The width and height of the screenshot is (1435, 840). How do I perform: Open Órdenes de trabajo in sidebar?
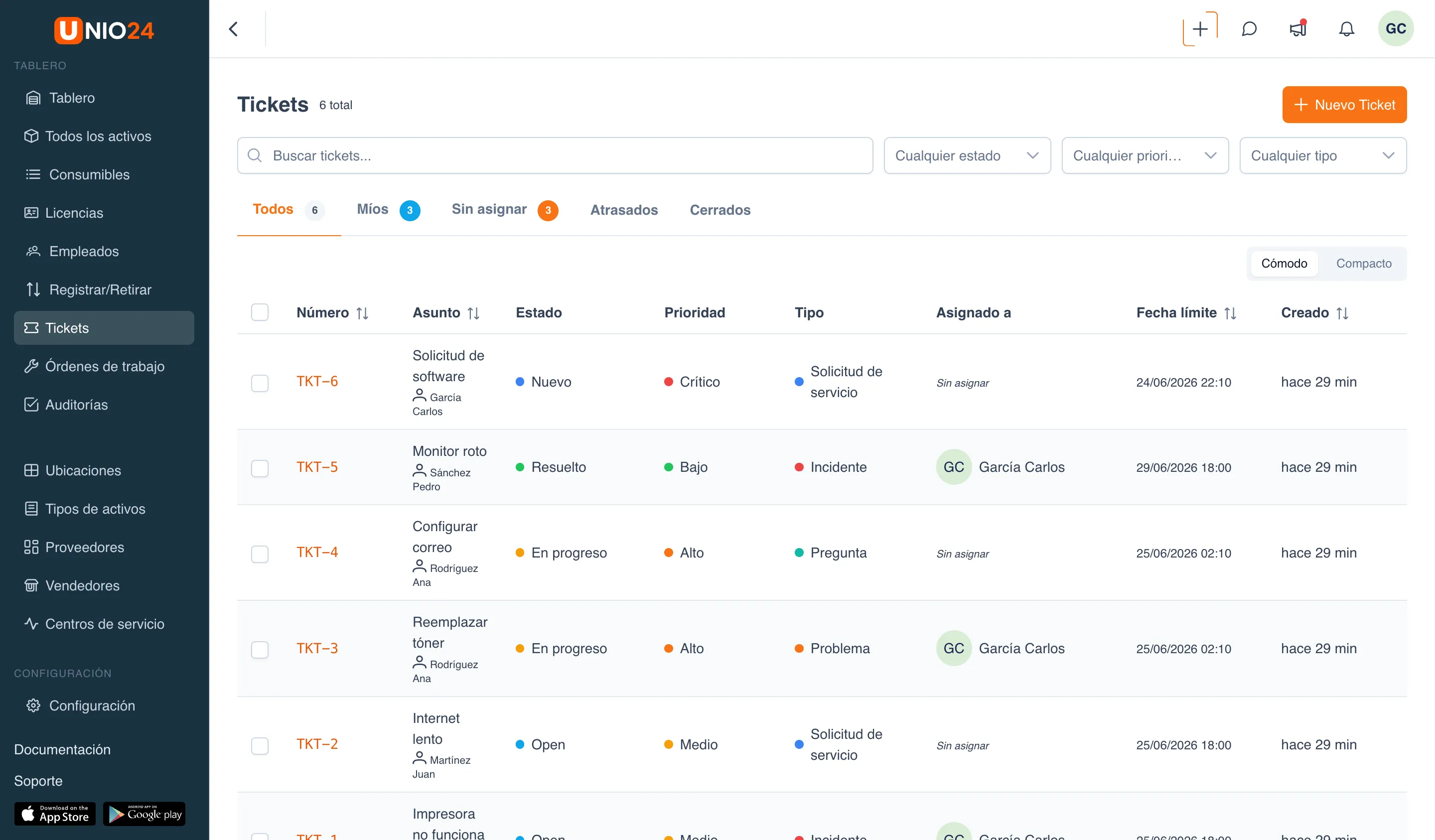[x=104, y=366]
